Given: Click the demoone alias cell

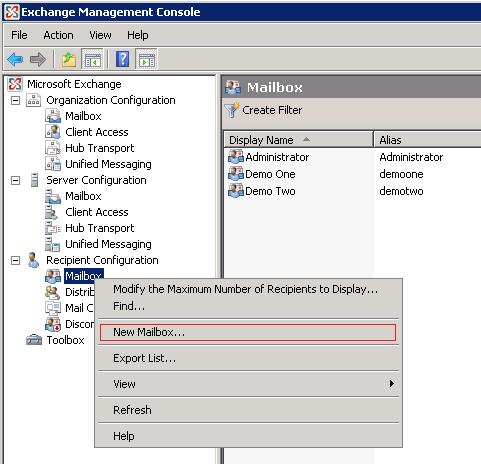Looking at the screenshot, I should tap(401, 174).
